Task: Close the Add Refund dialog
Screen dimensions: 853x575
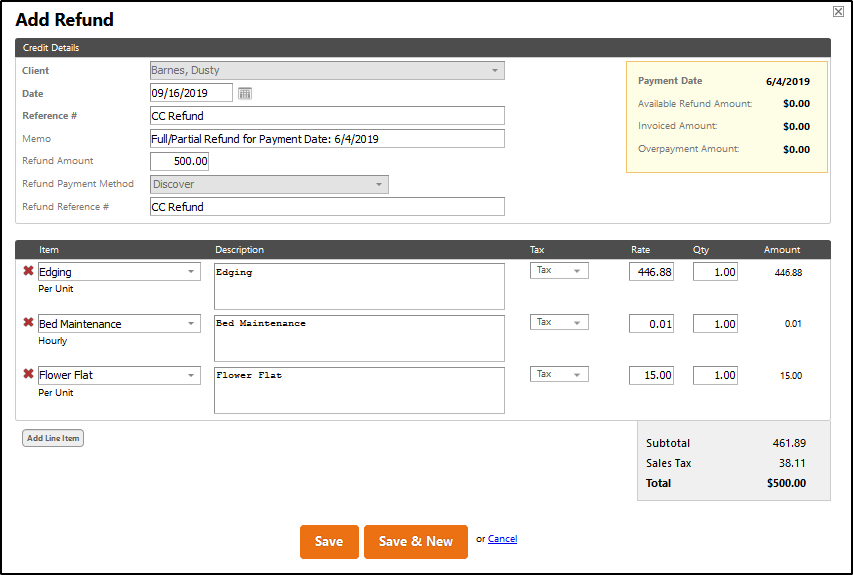Action: click(837, 11)
